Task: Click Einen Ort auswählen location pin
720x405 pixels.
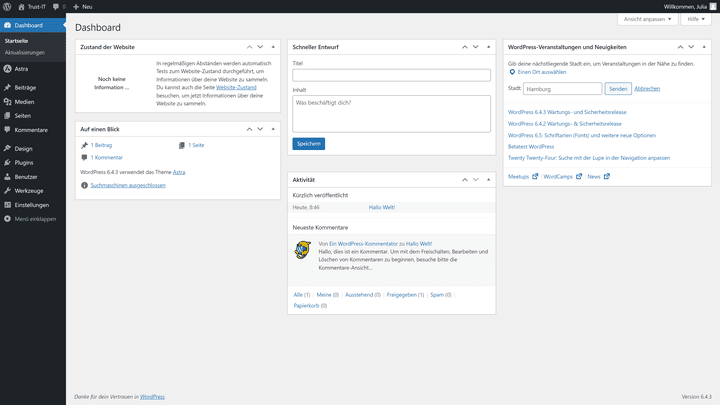Action: point(512,72)
